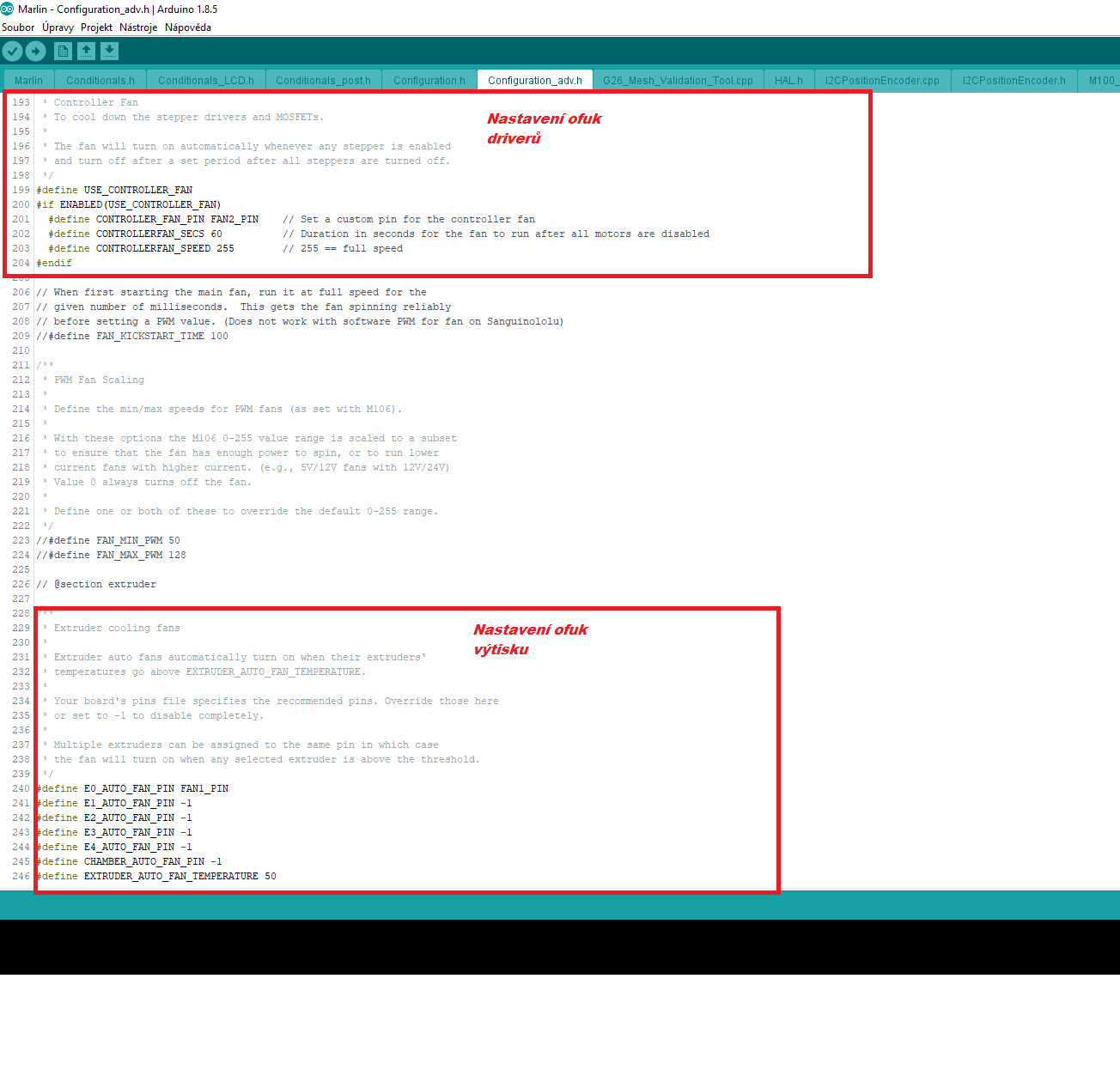The width and height of the screenshot is (1120, 1082).
Task: Open the HAL.h tab
Action: tap(788, 81)
